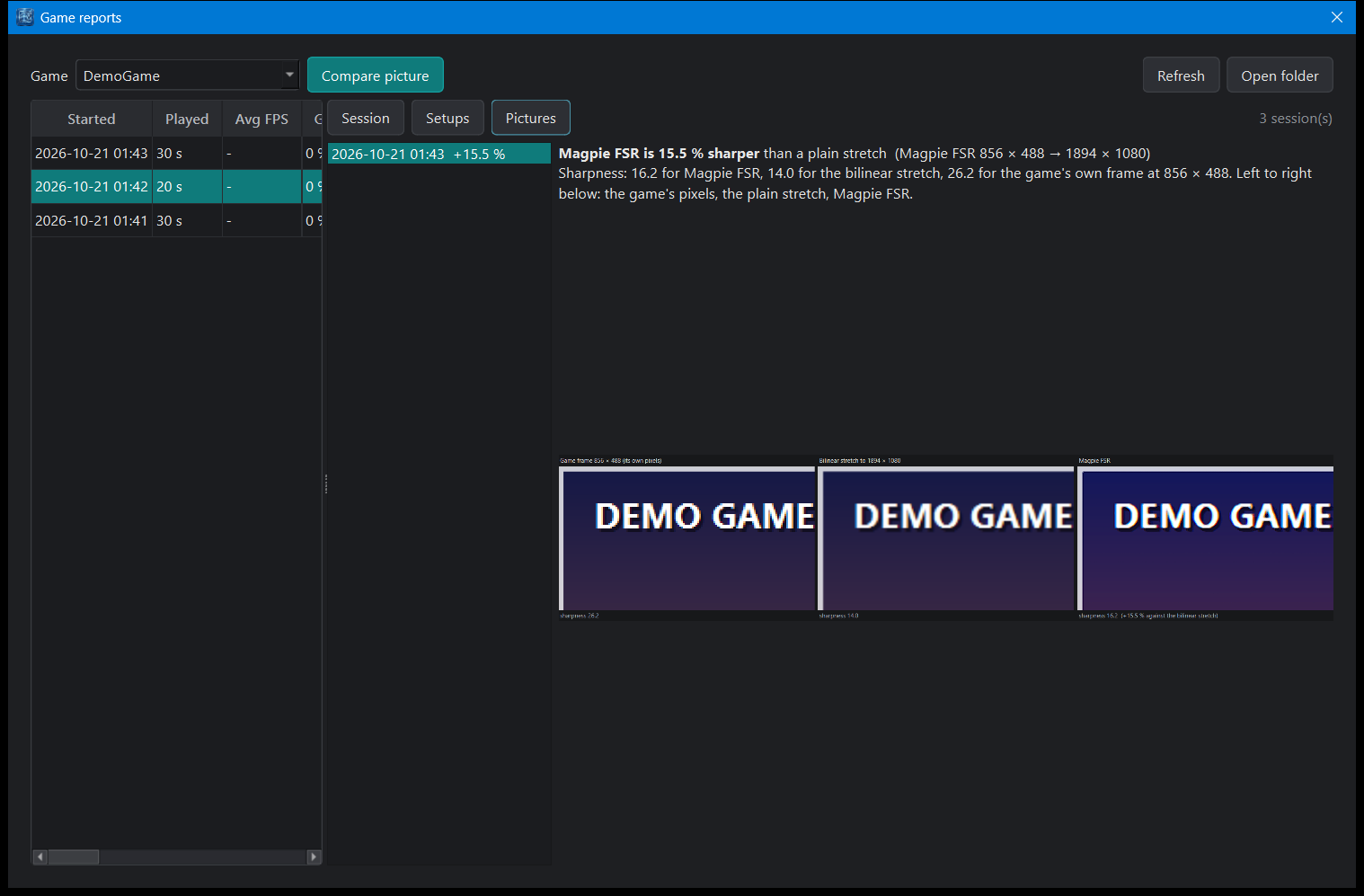Sort sessions by the Started column header
This screenshot has width=1364, height=896.
[x=92, y=119]
